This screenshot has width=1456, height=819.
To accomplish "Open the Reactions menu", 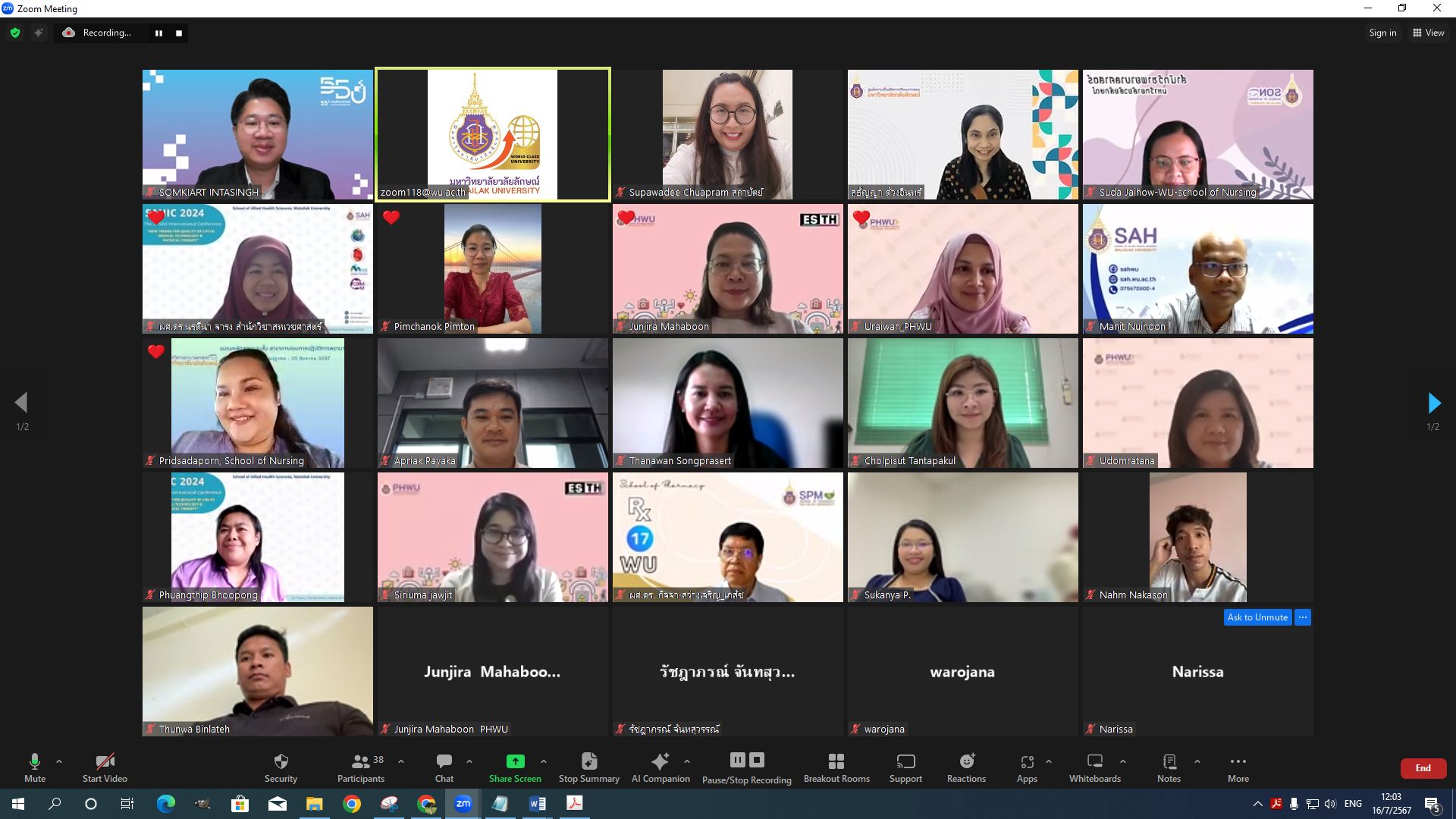I will click(966, 761).
